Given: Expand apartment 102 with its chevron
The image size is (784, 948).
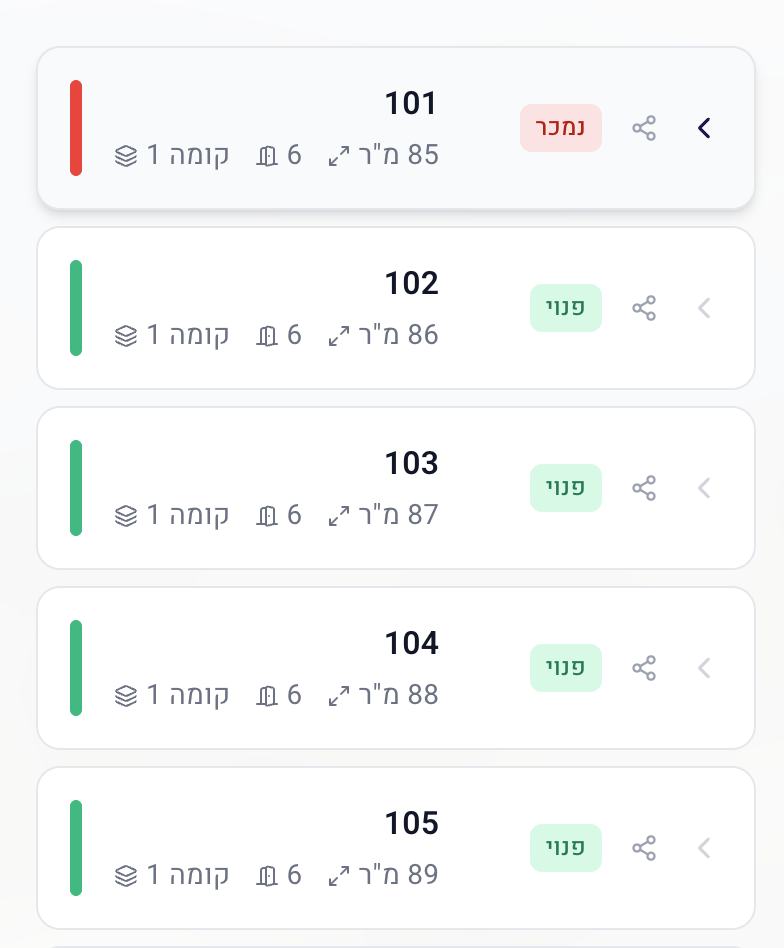Looking at the screenshot, I should [x=704, y=308].
